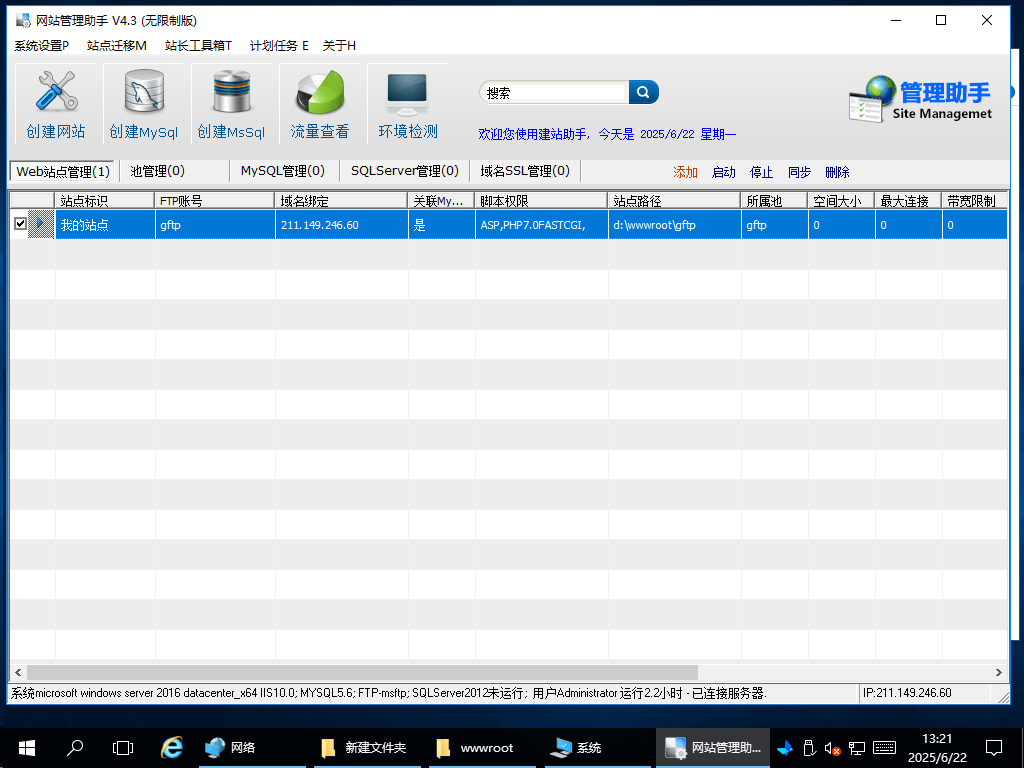This screenshot has height=768, width=1024.
Task: Click the gftp FTP账号 cell
Action: [215, 225]
